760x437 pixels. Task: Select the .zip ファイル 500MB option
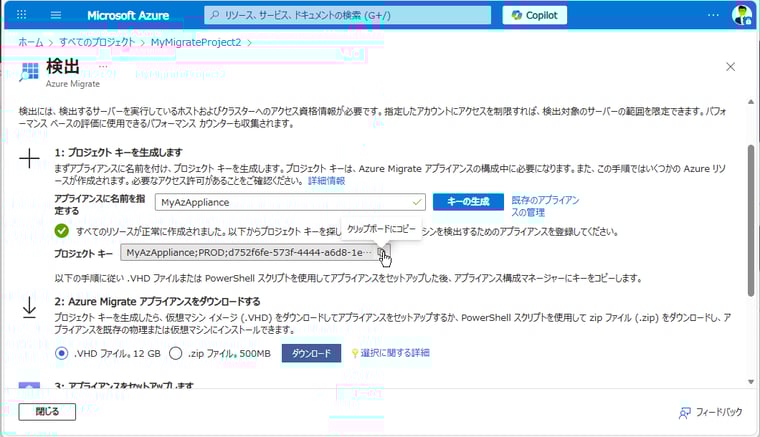tap(175, 353)
